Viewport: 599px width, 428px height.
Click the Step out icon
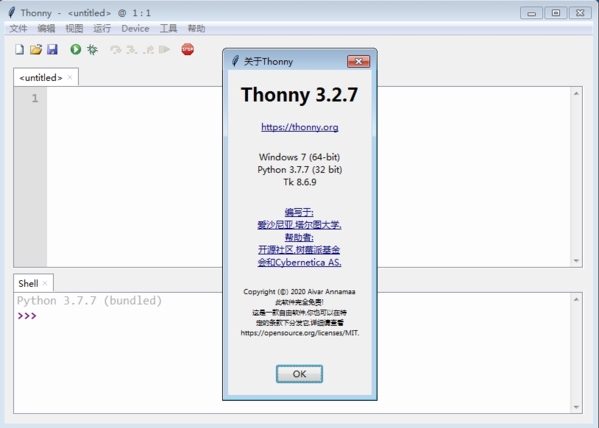[x=149, y=50]
